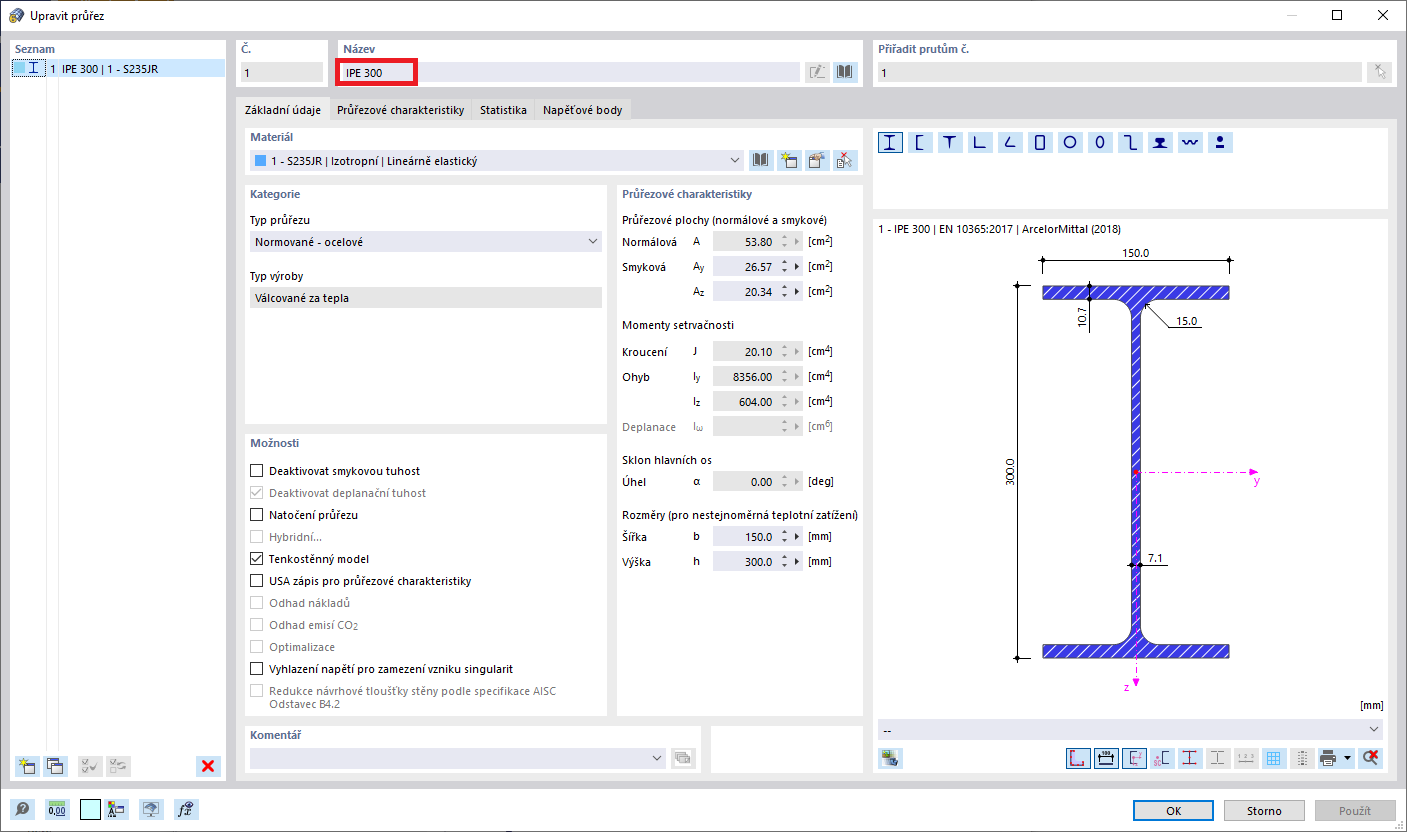Toggle dimension display in section preview
The width and height of the screenshot is (1407, 832).
tap(1106, 758)
